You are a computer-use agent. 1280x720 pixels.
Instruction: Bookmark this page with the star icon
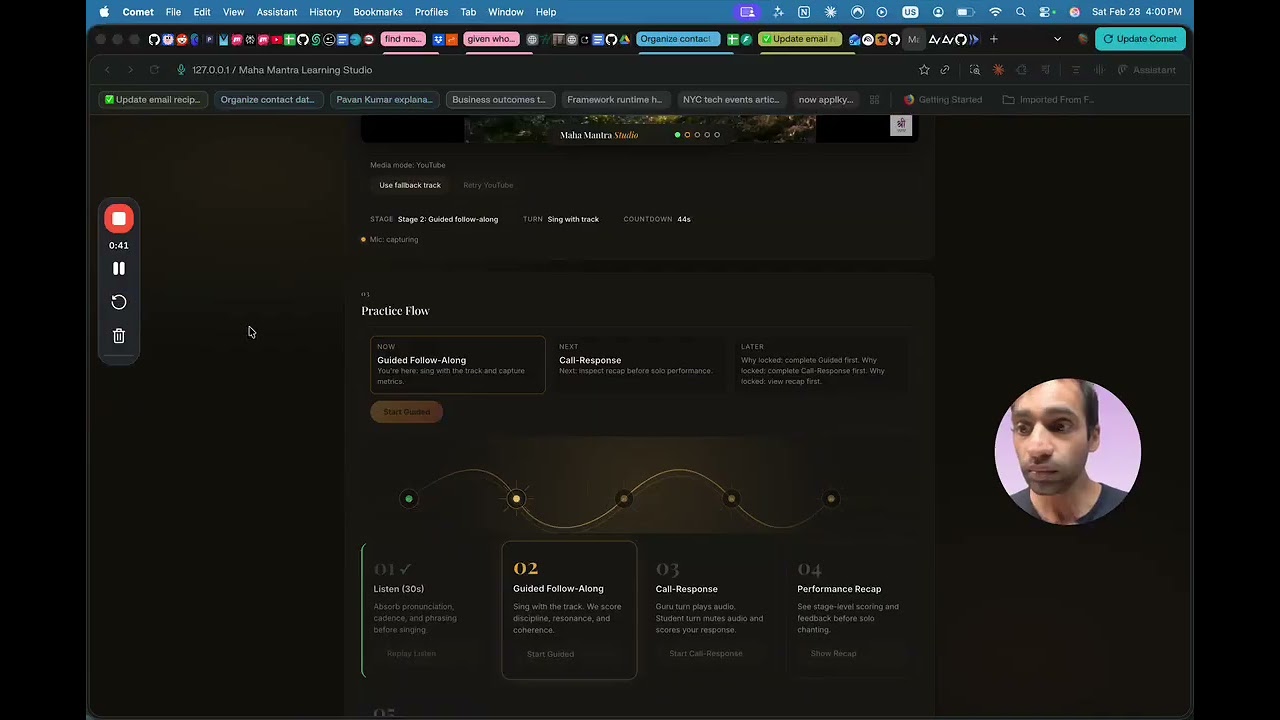924,70
